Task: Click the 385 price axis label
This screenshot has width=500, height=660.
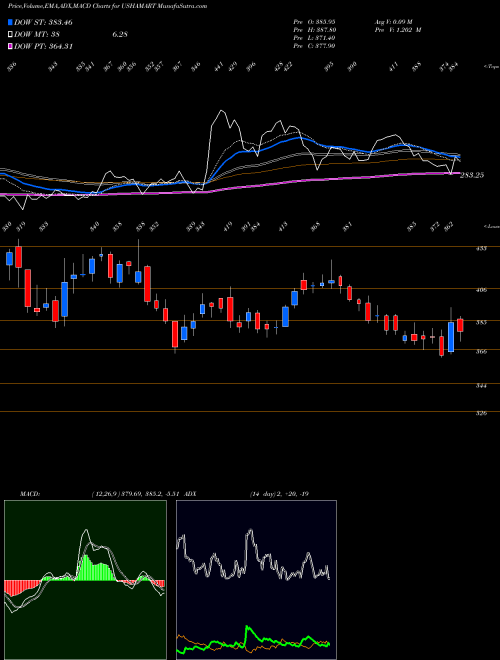Action: click(481, 322)
